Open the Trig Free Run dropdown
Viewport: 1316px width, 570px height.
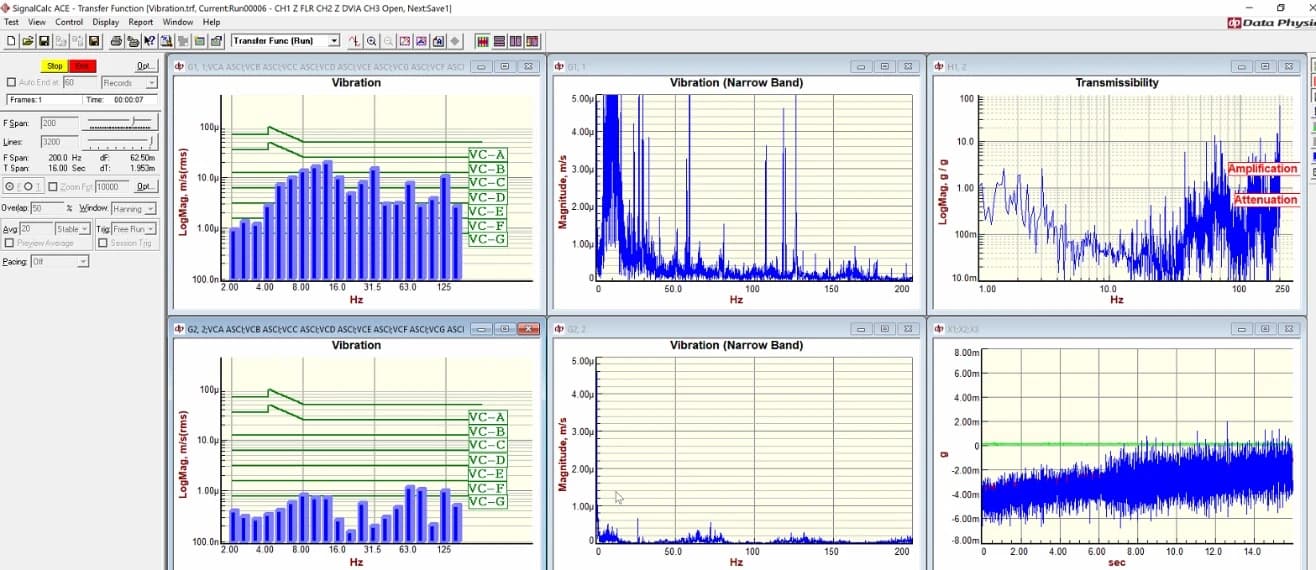[133, 229]
